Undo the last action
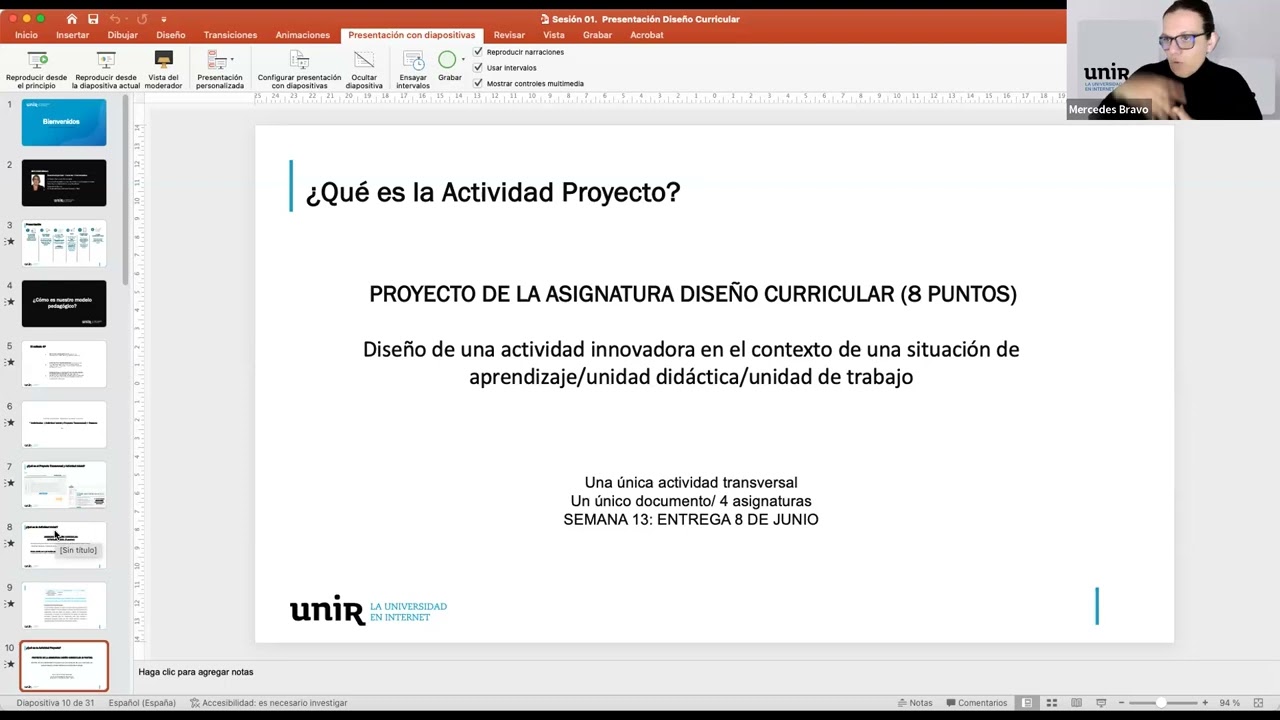The width and height of the screenshot is (1280, 720). click(x=114, y=19)
